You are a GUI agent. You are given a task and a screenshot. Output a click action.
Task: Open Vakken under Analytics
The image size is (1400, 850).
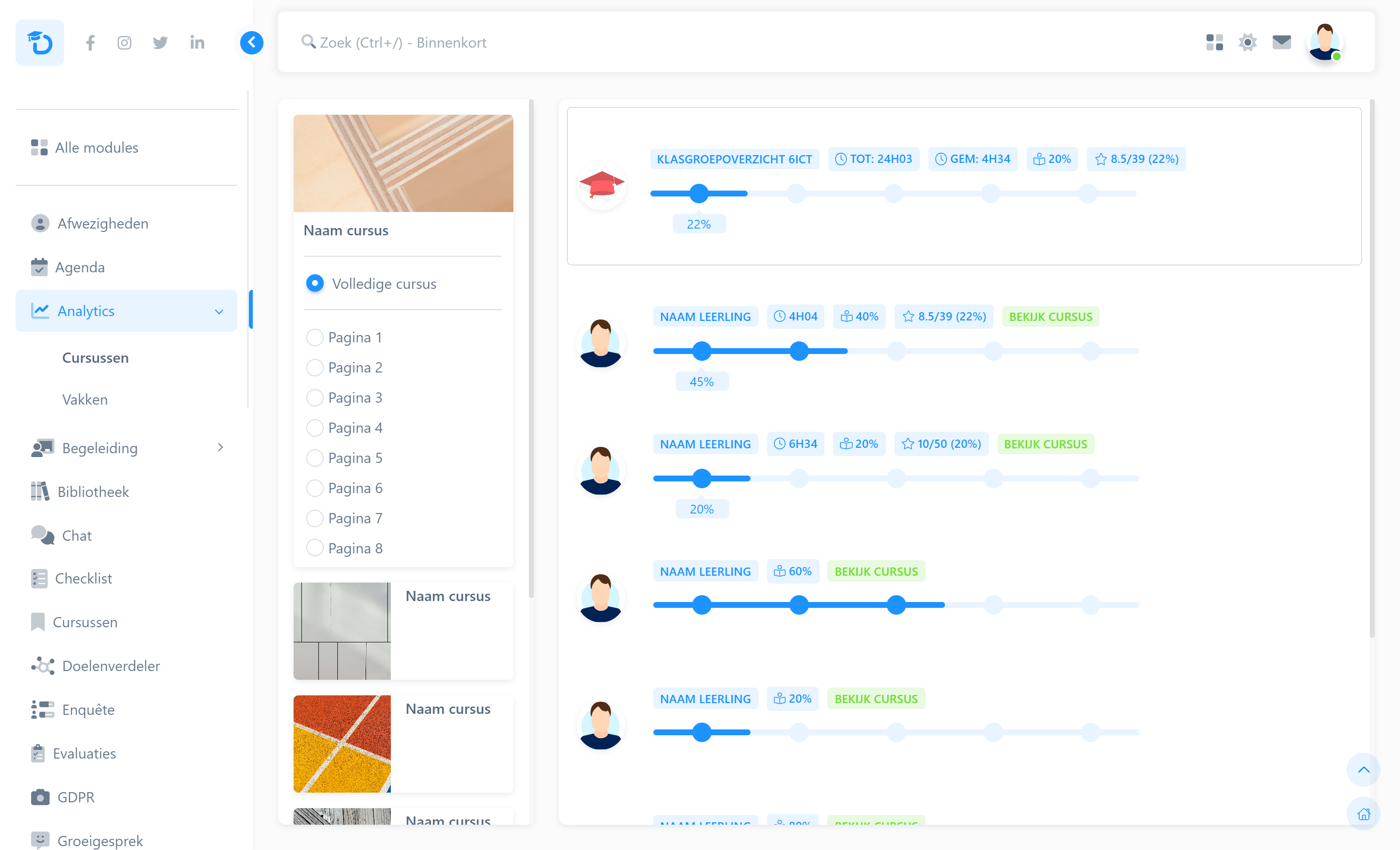[85, 399]
